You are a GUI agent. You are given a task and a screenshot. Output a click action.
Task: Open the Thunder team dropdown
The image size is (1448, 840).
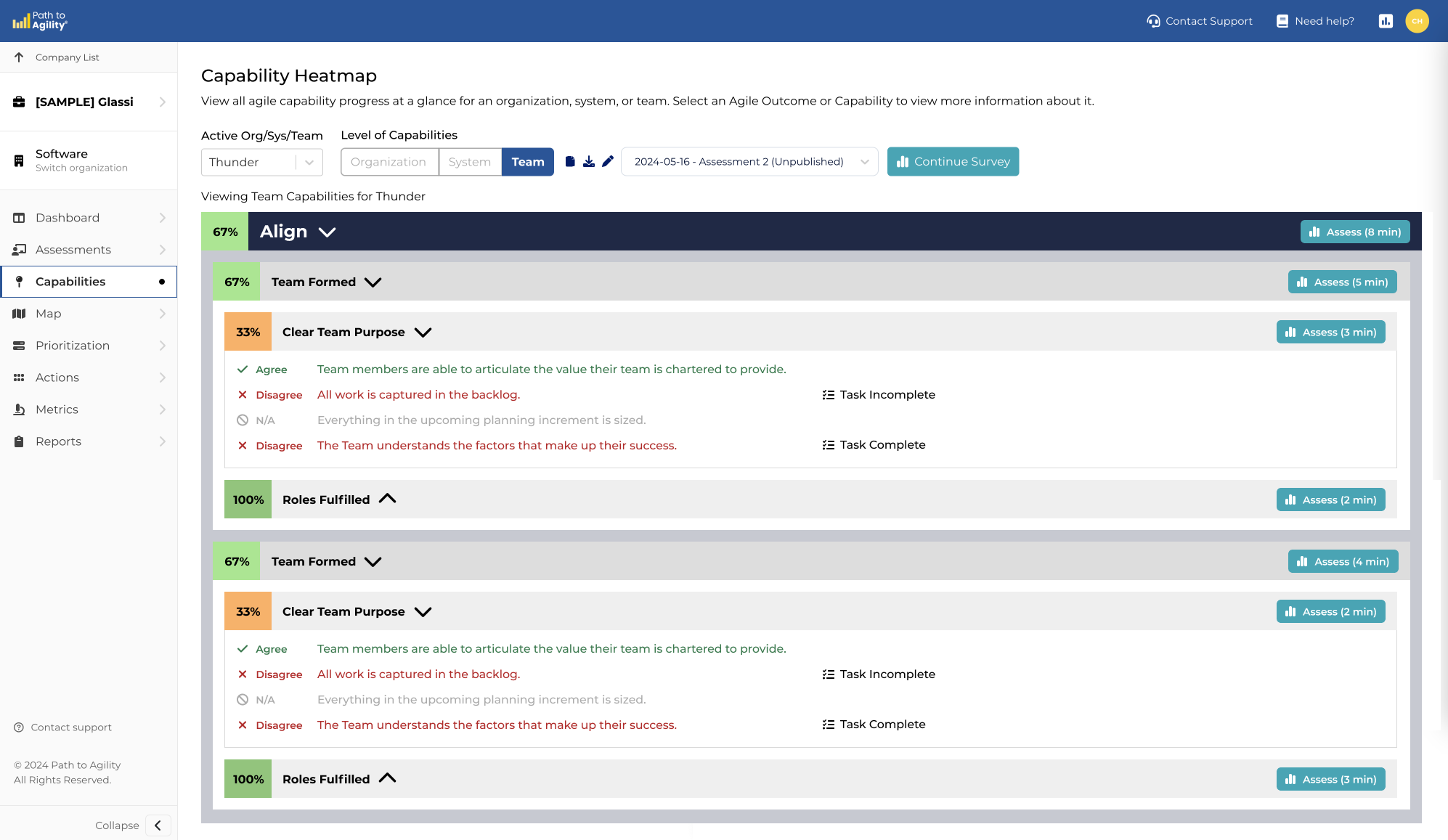261,162
